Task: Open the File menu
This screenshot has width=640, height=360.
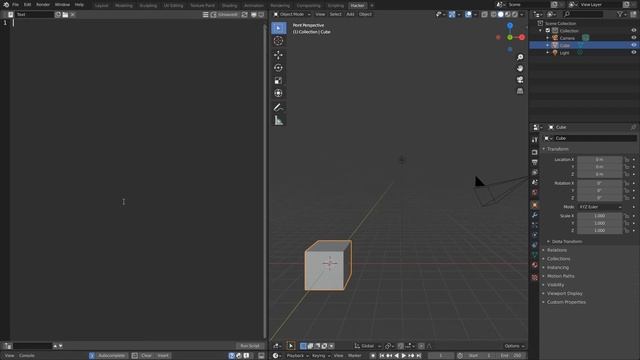Action: tap(15, 5)
